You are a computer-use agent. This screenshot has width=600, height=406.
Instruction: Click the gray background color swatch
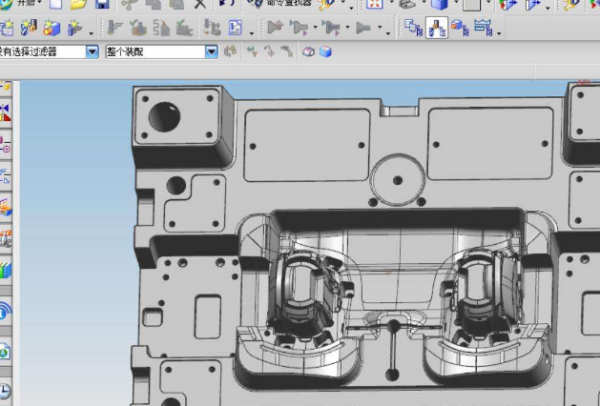coord(471,5)
